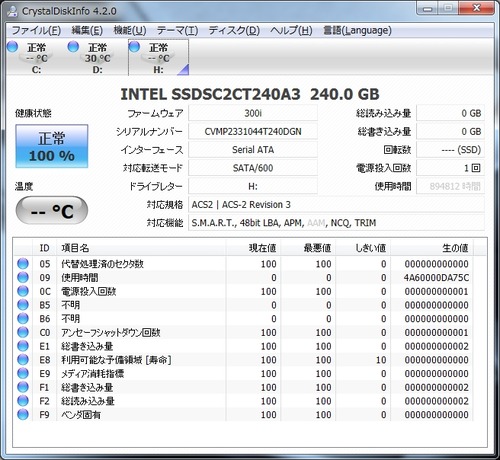Screen dimensions: 500x460
Task: Select the C: drive tab
Action: point(36,57)
